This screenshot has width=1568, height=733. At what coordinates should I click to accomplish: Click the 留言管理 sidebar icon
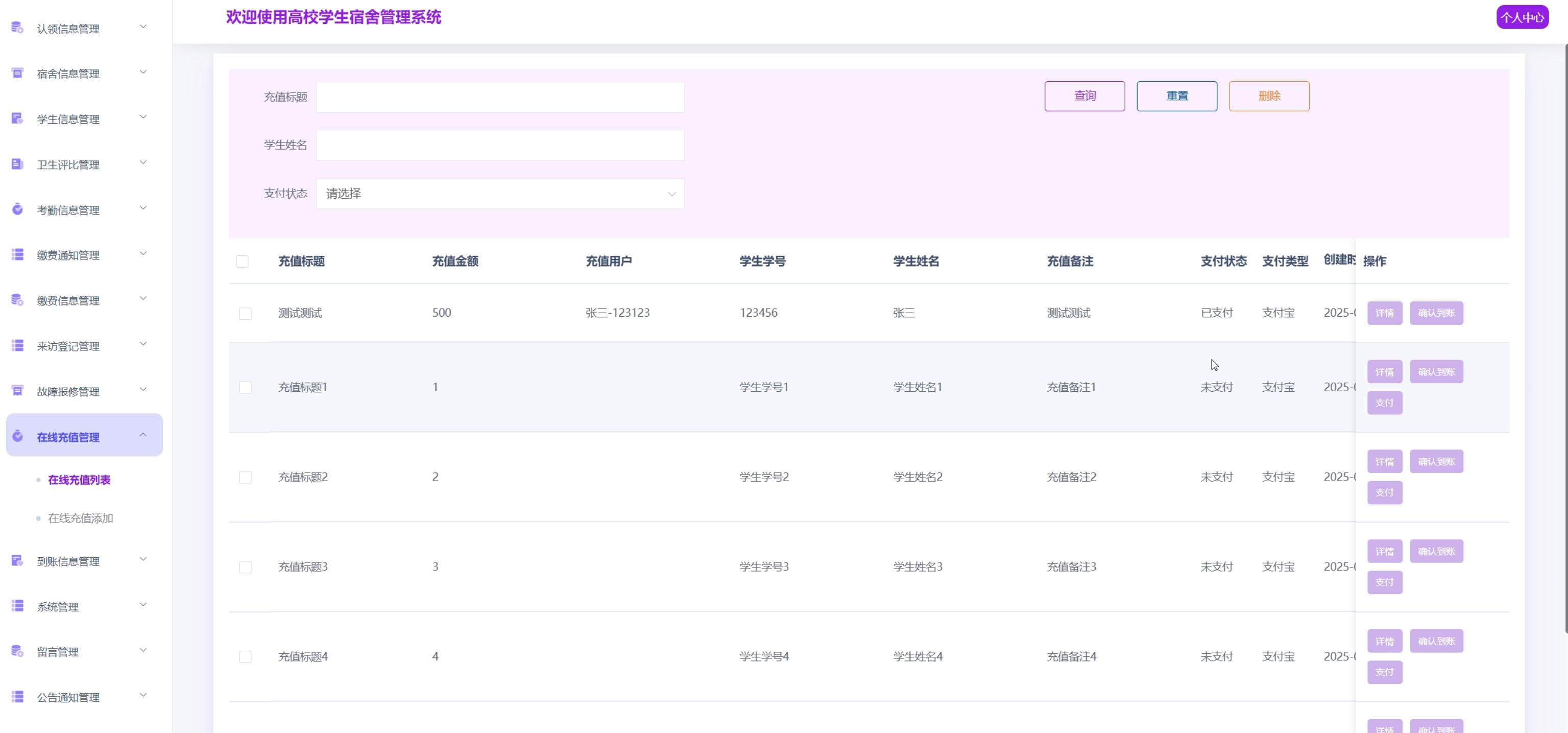(x=18, y=651)
